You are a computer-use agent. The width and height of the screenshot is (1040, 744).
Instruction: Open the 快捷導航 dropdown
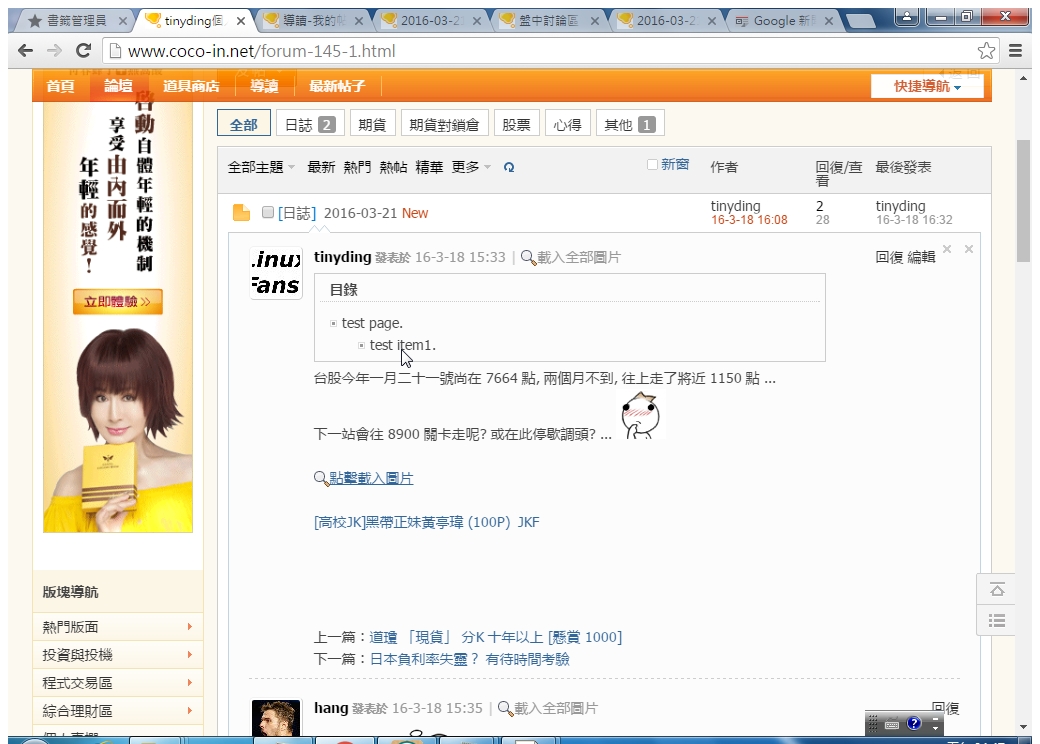click(x=927, y=86)
